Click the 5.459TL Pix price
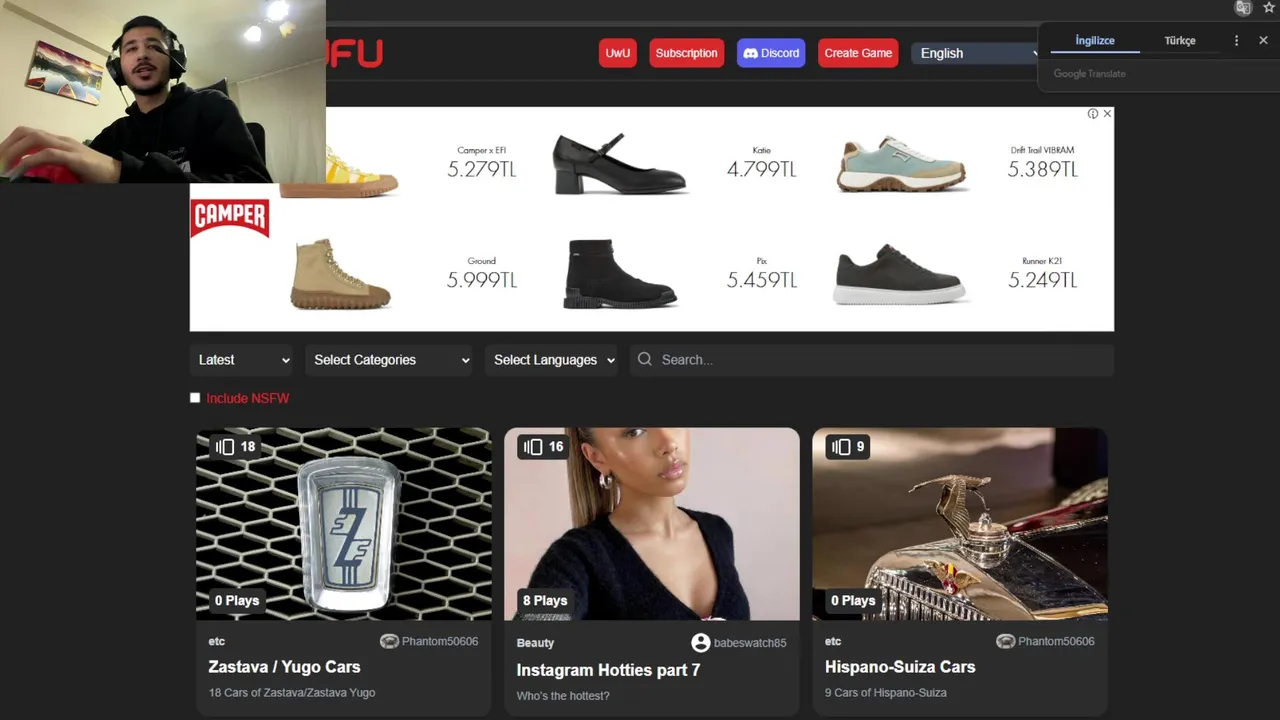The height and width of the screenshot is (720, 1280). pos(762,280)
